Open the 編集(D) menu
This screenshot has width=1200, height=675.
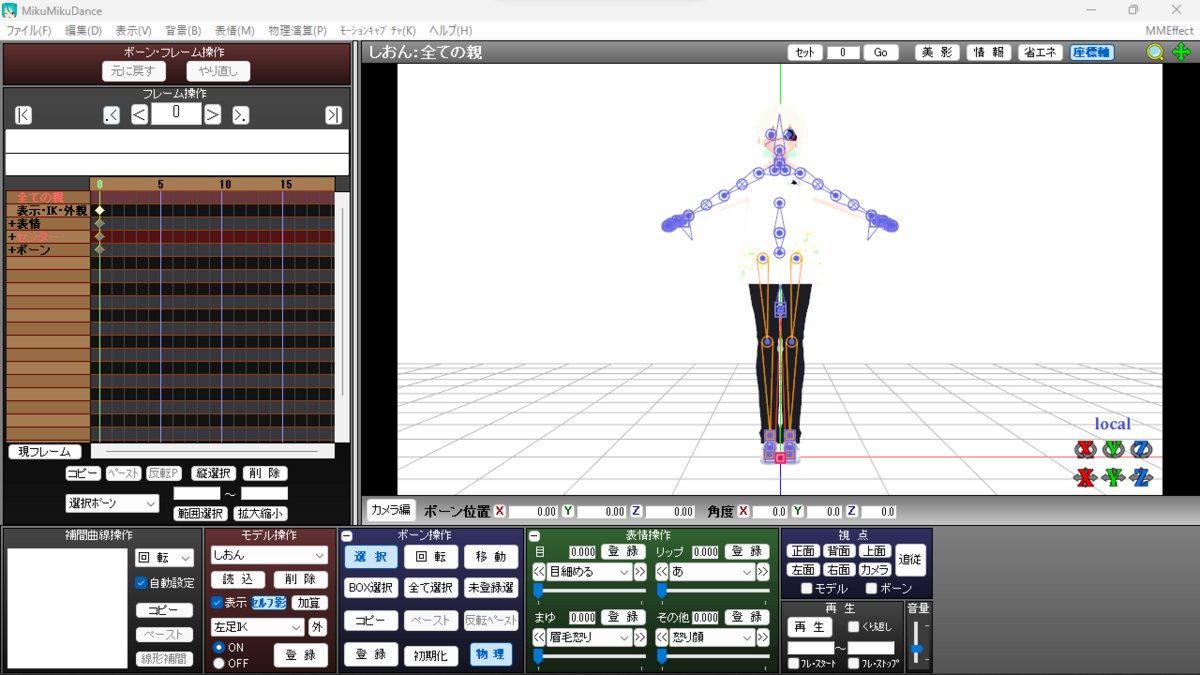[x=83, y=31]
